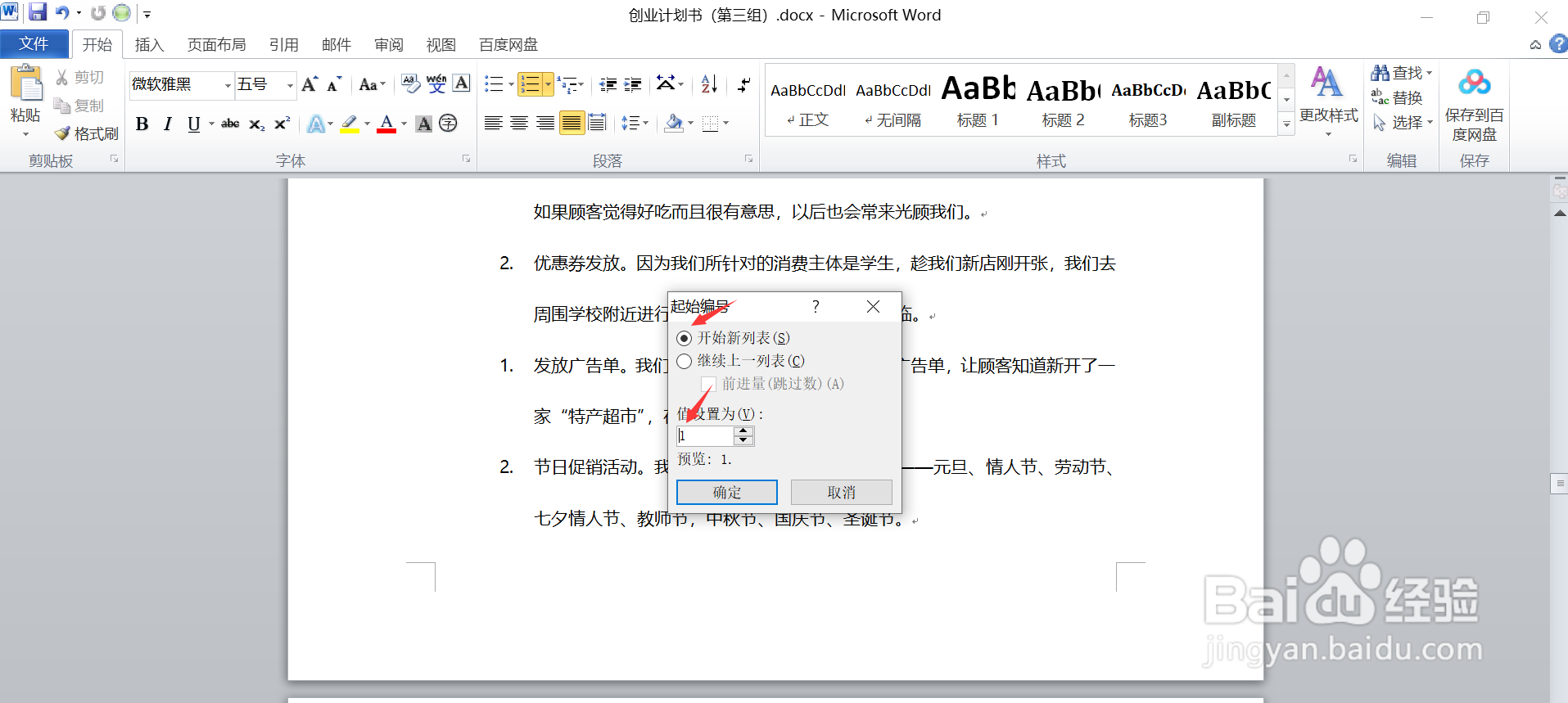This screenshot has width=1568, height=703.
Task: Click the Character Border icon
Action: (x=462, y=83)
